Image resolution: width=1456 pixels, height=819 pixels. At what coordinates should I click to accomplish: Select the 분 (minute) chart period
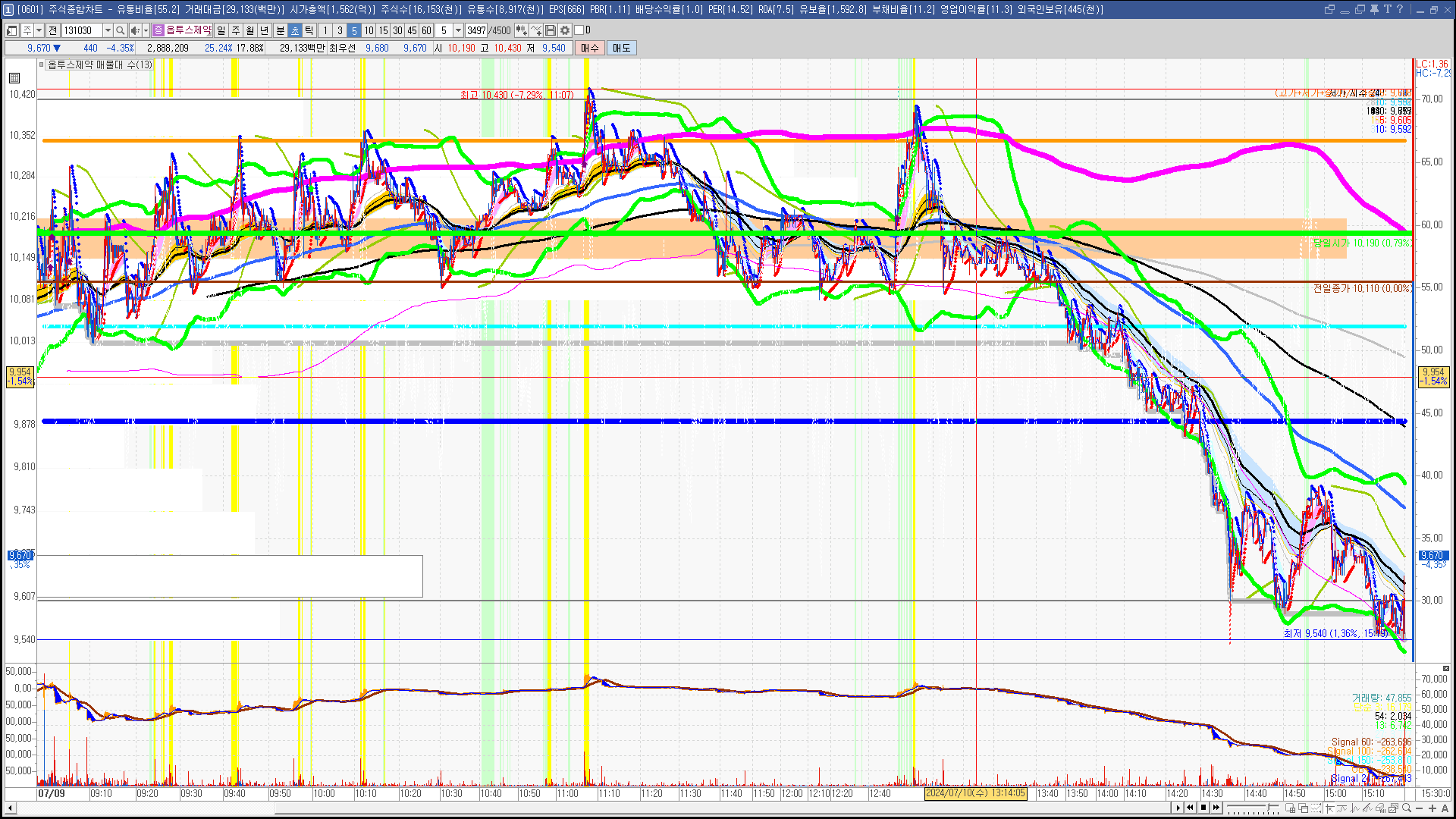tap(280, 30)
